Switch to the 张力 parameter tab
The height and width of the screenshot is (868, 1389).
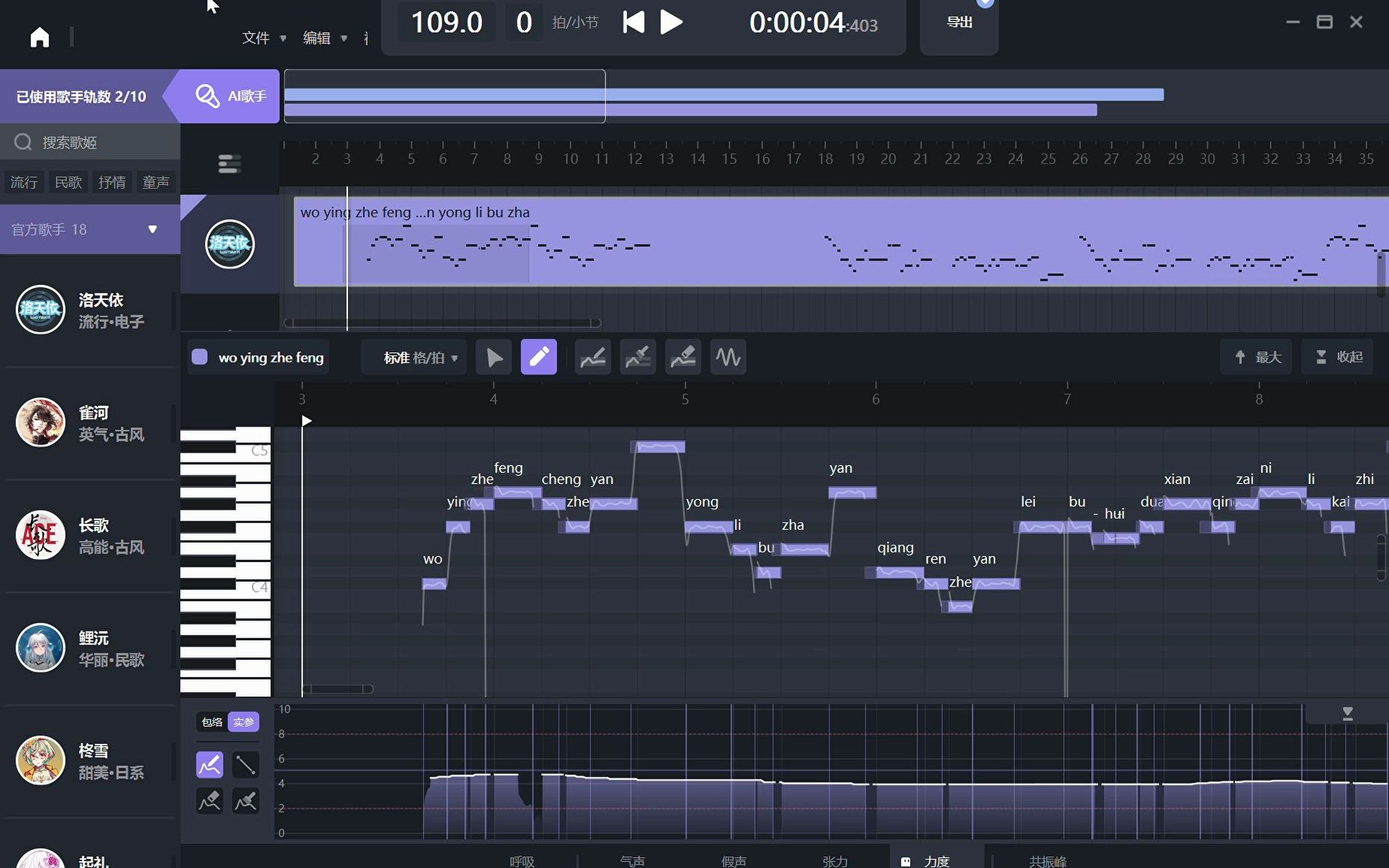[x=835, y=861]
